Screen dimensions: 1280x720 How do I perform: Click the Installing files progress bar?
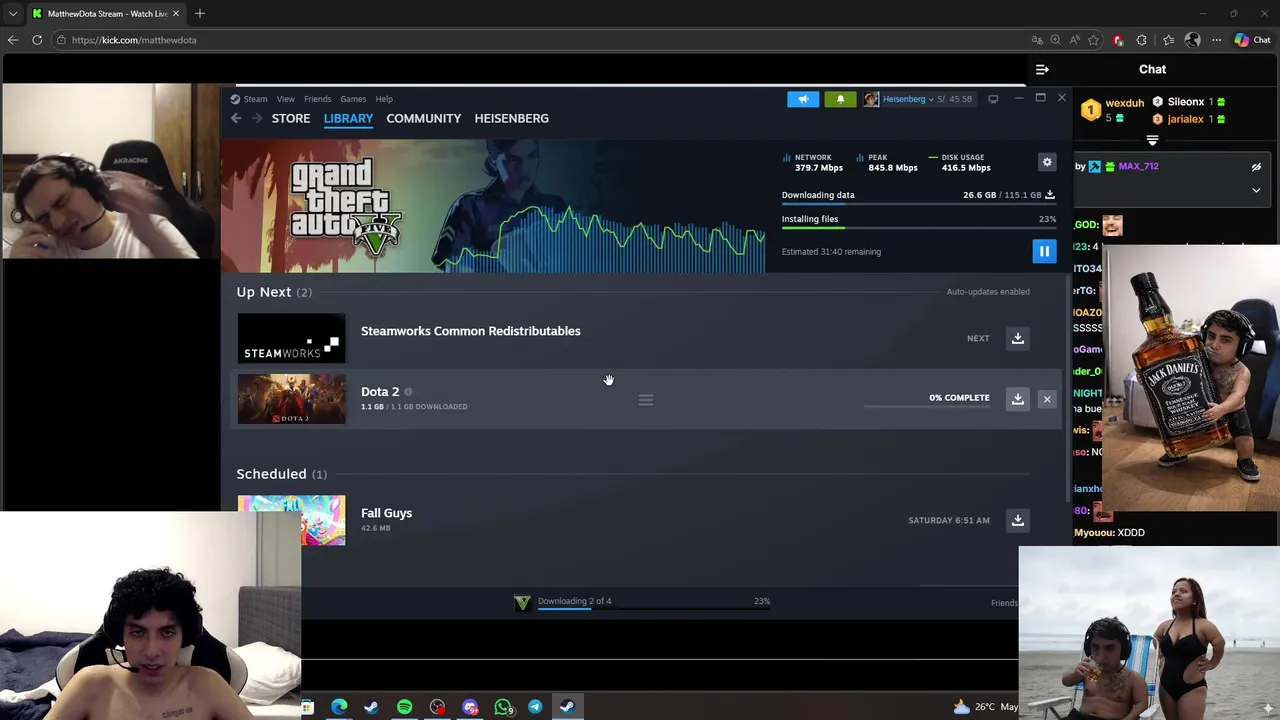pyautogui.click(x=919, y=230)
